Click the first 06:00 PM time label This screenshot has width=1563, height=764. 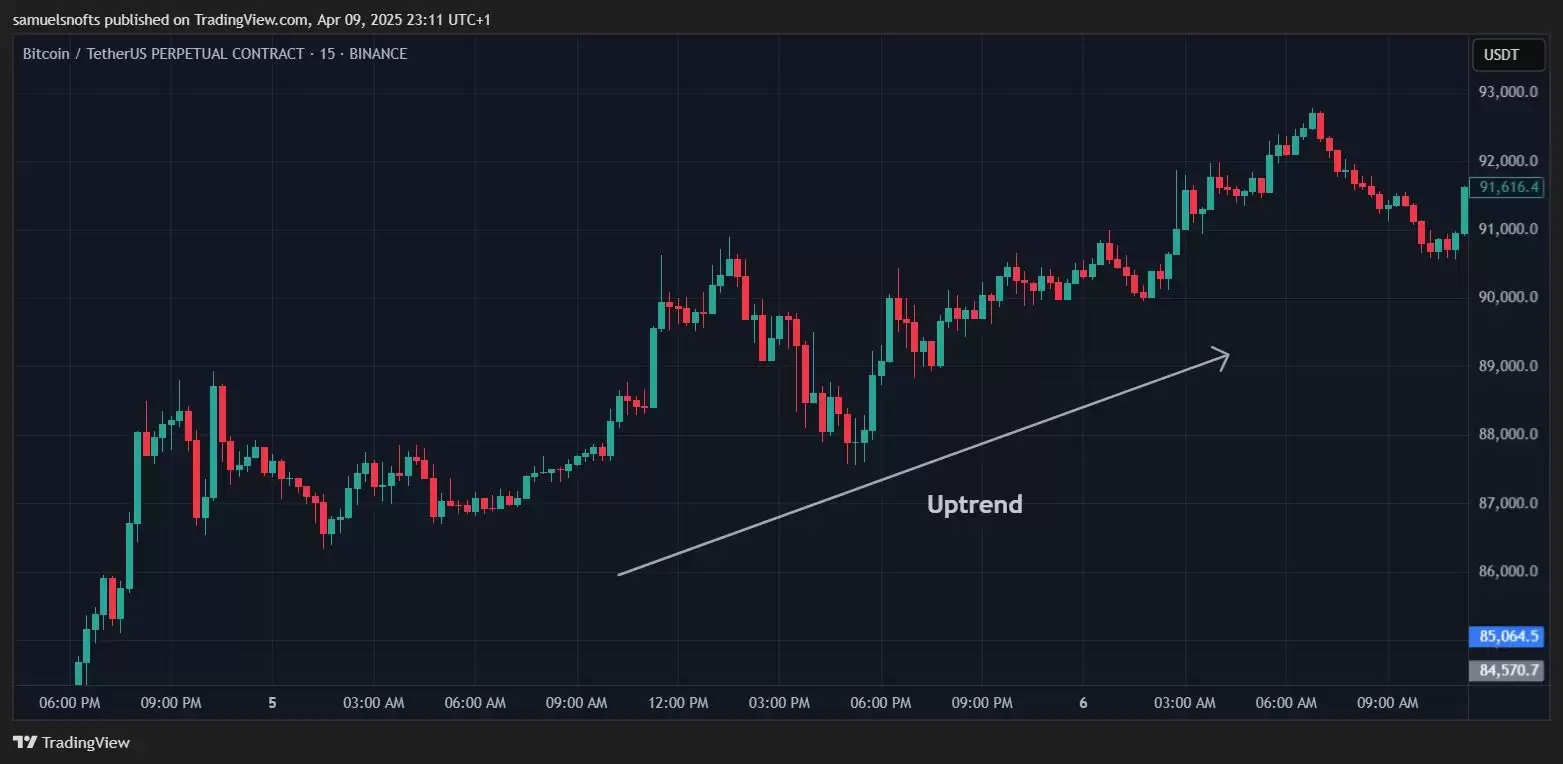pyautogui.click(x=69, y=703)
